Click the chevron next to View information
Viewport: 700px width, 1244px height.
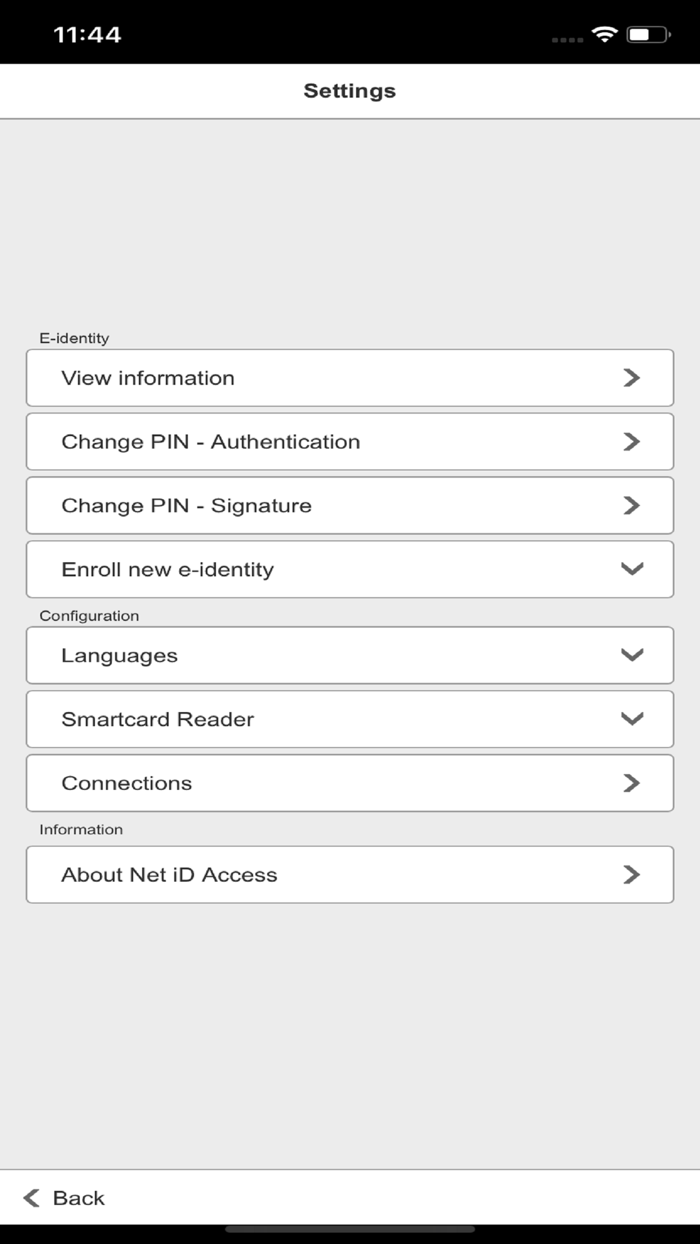click(631, 377)
